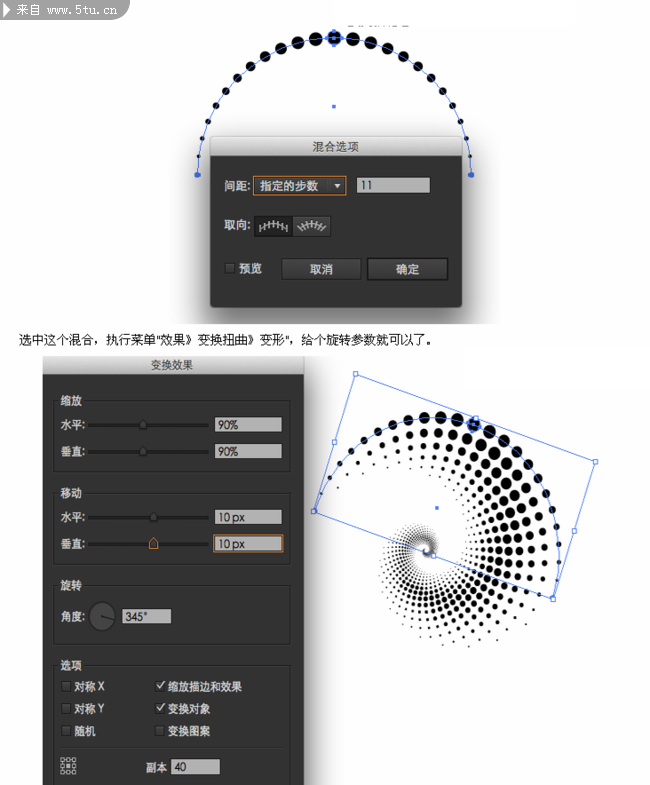
Task: Click the anchor point at arc top
Action: click(x=334, y=37)
